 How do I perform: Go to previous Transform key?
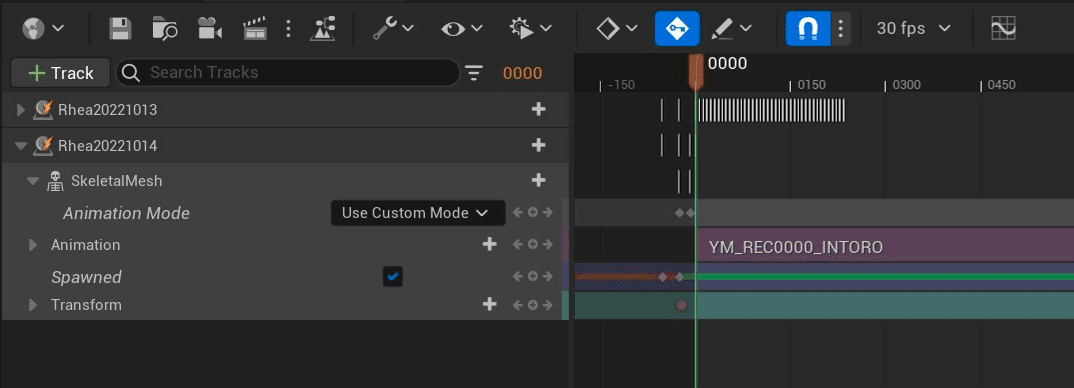[x=519, y=305]
